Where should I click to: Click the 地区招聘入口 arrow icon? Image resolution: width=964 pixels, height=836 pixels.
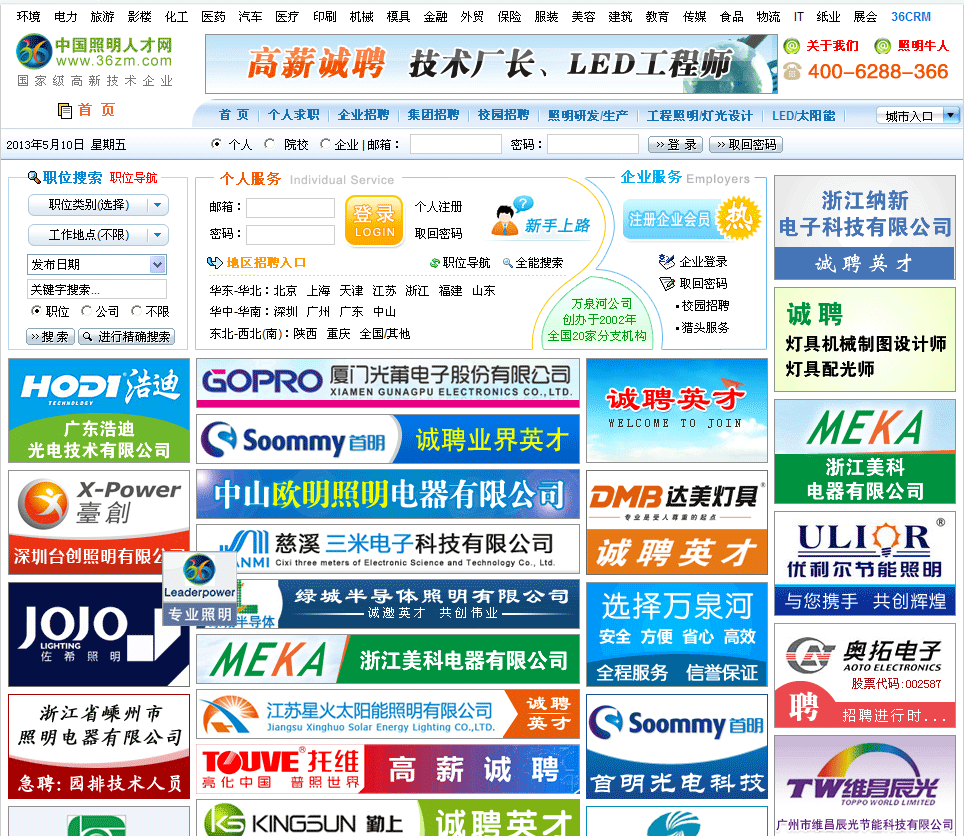click(x=215, y=263)
